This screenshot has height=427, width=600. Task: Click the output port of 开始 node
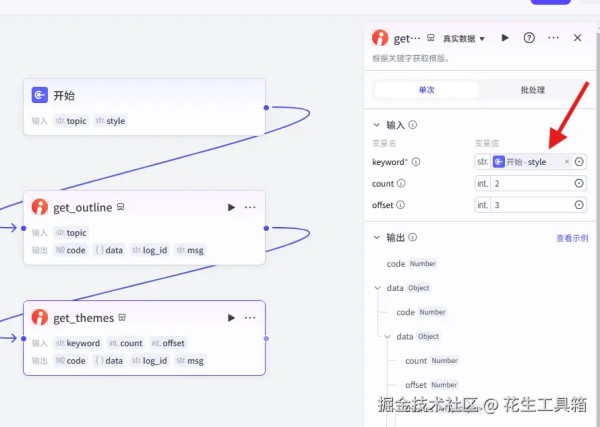pyautogui.click(x=266, y=108)
